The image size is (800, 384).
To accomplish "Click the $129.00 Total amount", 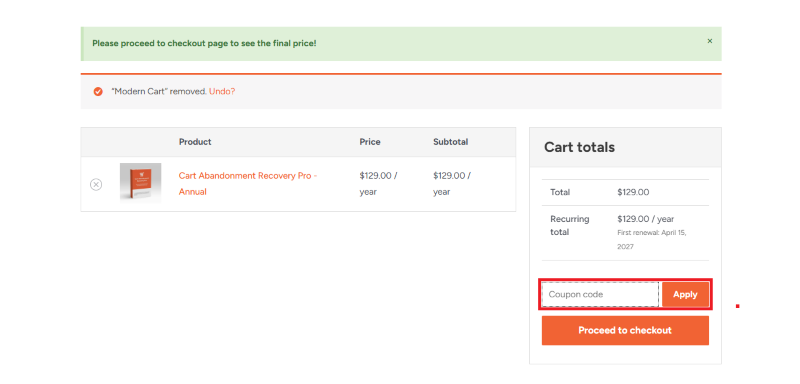I will tap(633, 192).
